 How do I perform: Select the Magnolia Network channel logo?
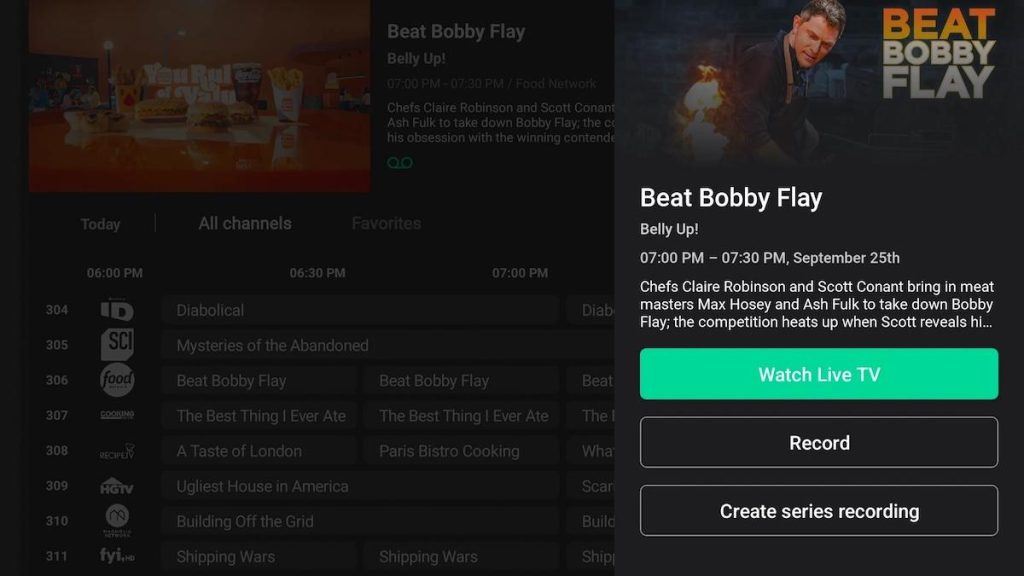point(117,520)
